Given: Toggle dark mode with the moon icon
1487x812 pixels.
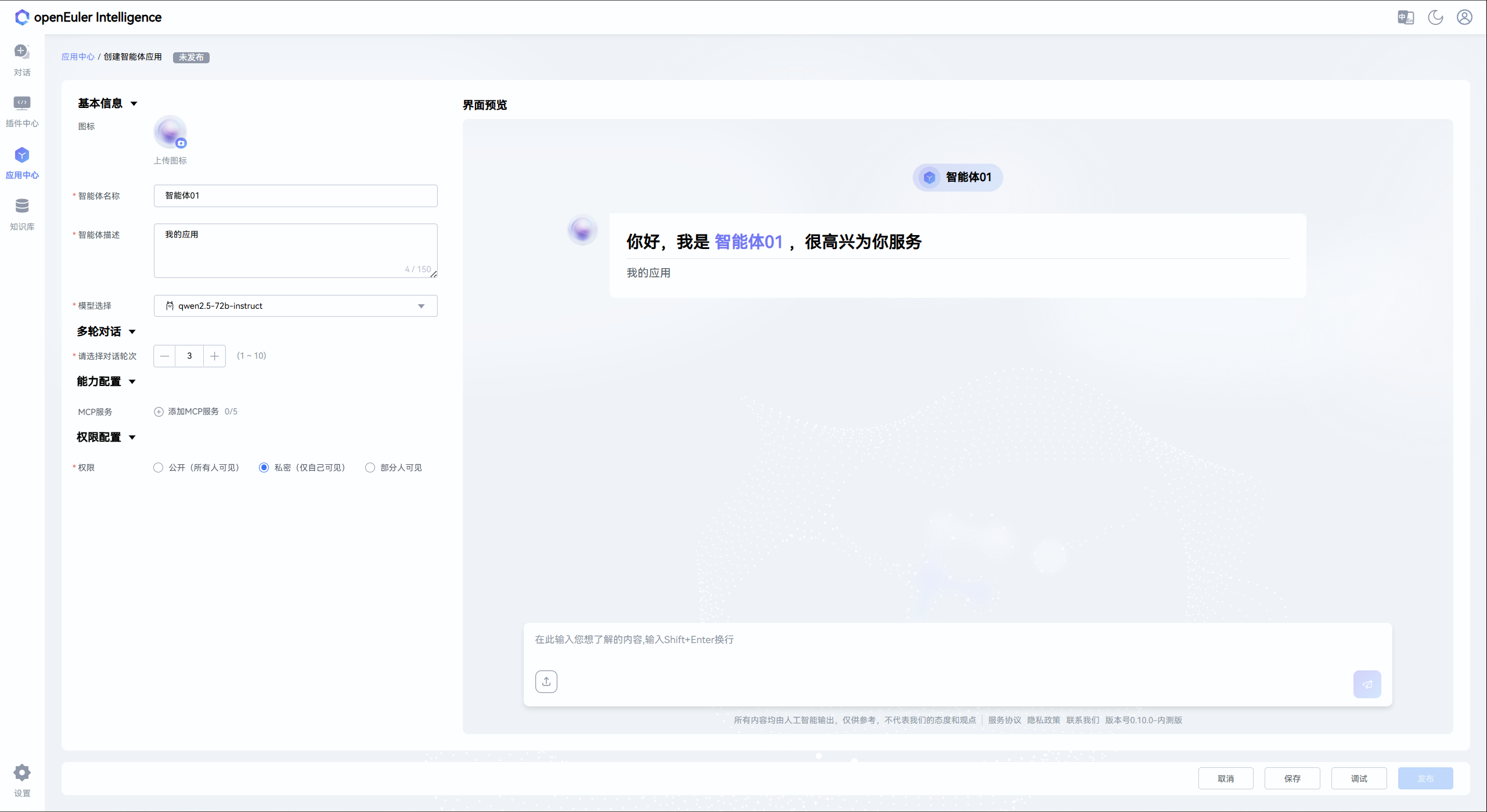Looking at the screenshot, I should click(1435, 17).
